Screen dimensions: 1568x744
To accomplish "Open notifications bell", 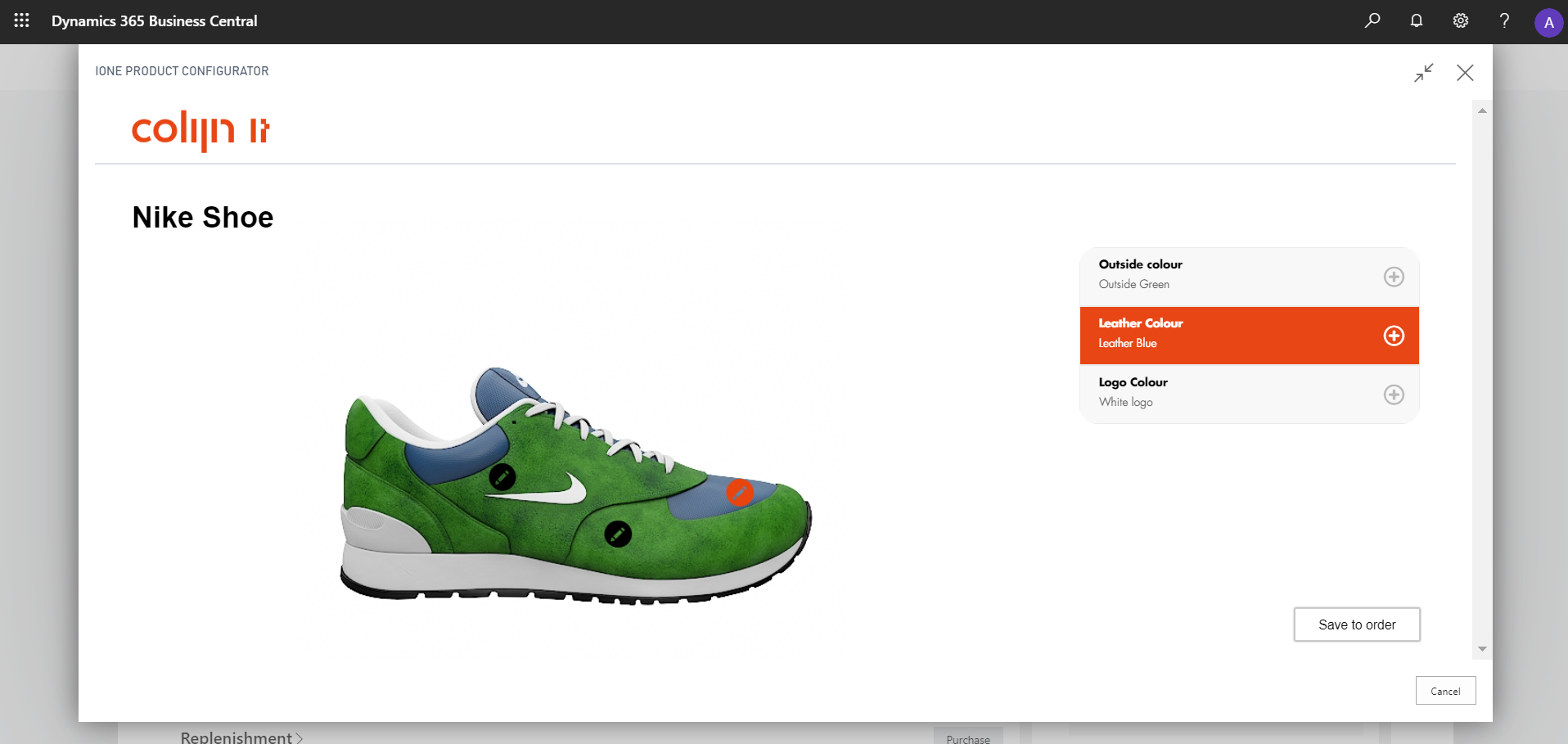I will [x=1417, y=20].
